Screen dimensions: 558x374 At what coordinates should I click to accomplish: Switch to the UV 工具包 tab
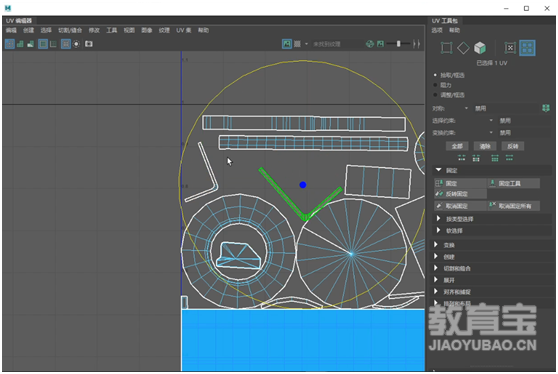(445, 21)
